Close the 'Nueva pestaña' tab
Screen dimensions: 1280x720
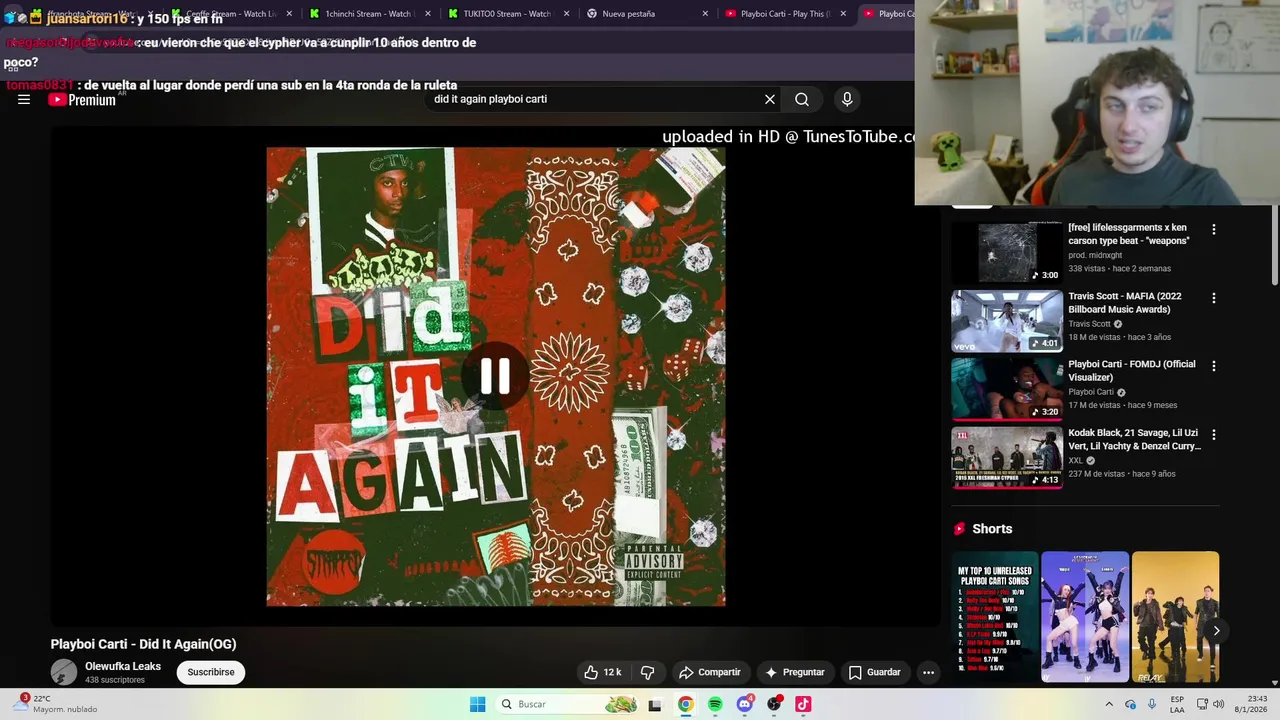[705, 14]
